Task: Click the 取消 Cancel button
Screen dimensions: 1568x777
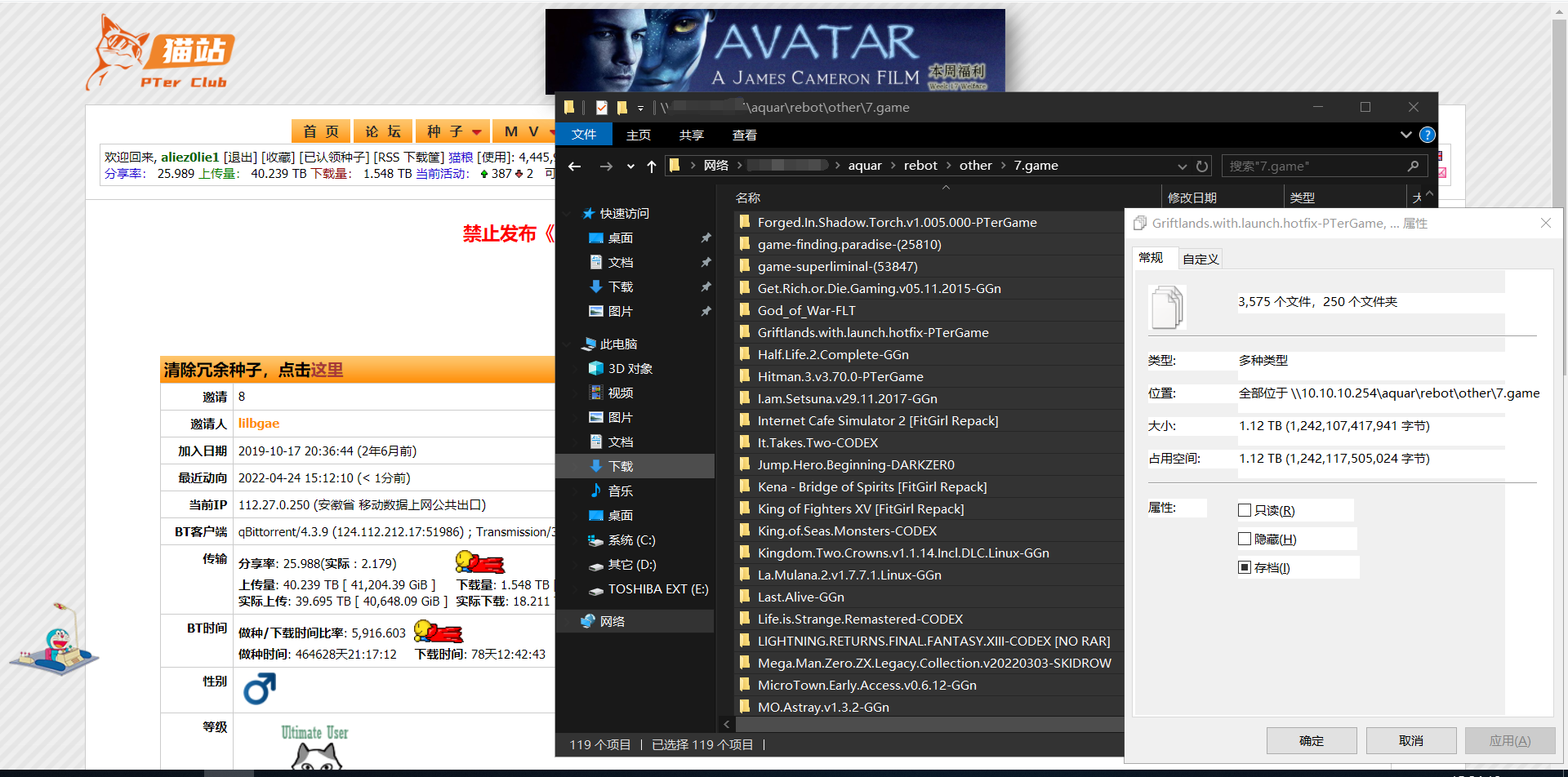Action: tap(1411, 741)
